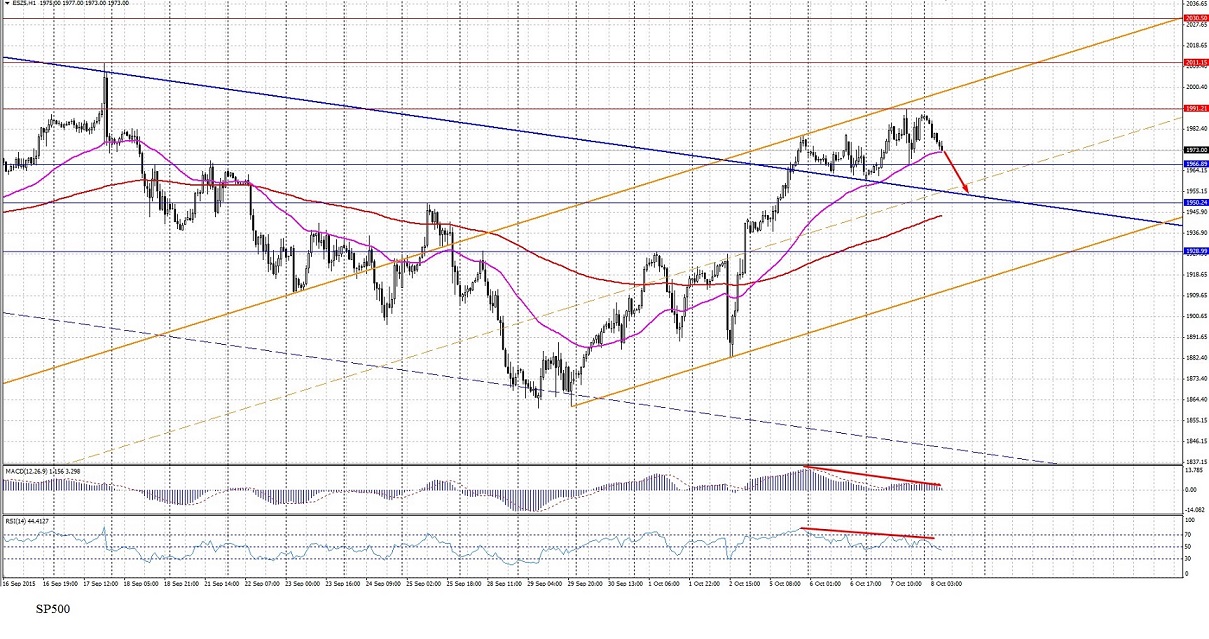Click the small triangle before ES25,H1
The width and height of the screenshot is (1209, 639).
coord(6,3)
